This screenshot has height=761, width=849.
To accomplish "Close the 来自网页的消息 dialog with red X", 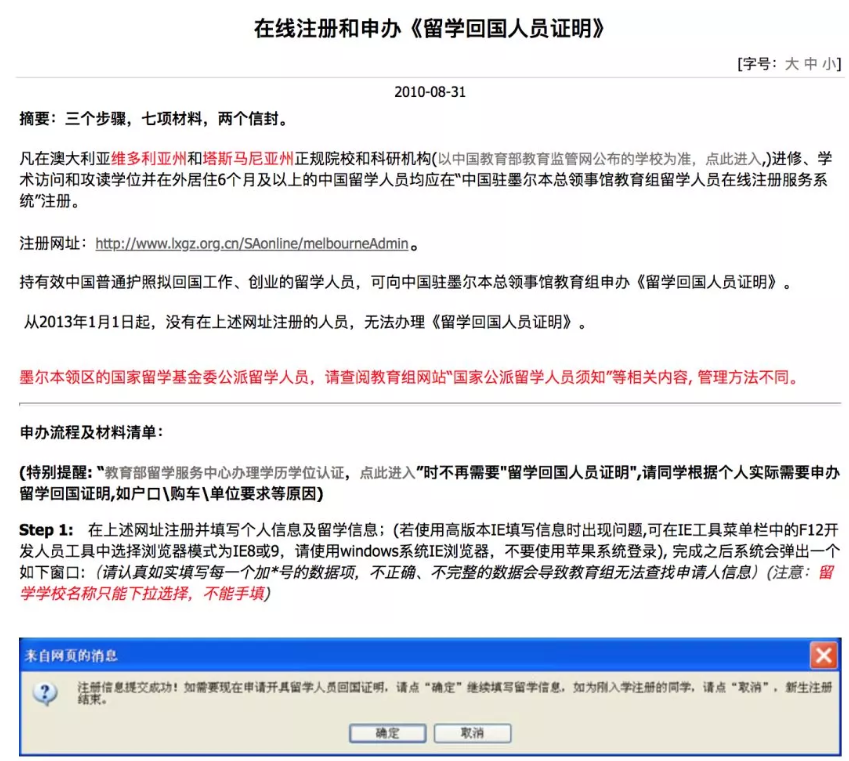I will (x=823, y=656).
